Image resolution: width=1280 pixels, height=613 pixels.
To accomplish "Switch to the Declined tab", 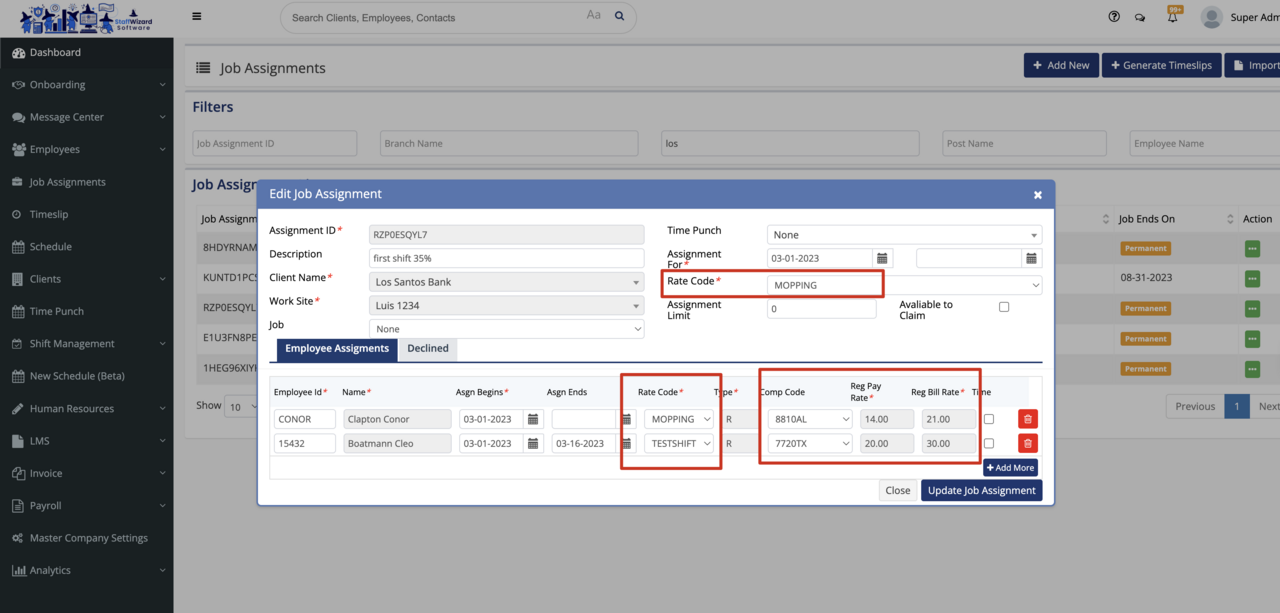I will [428, 348].
